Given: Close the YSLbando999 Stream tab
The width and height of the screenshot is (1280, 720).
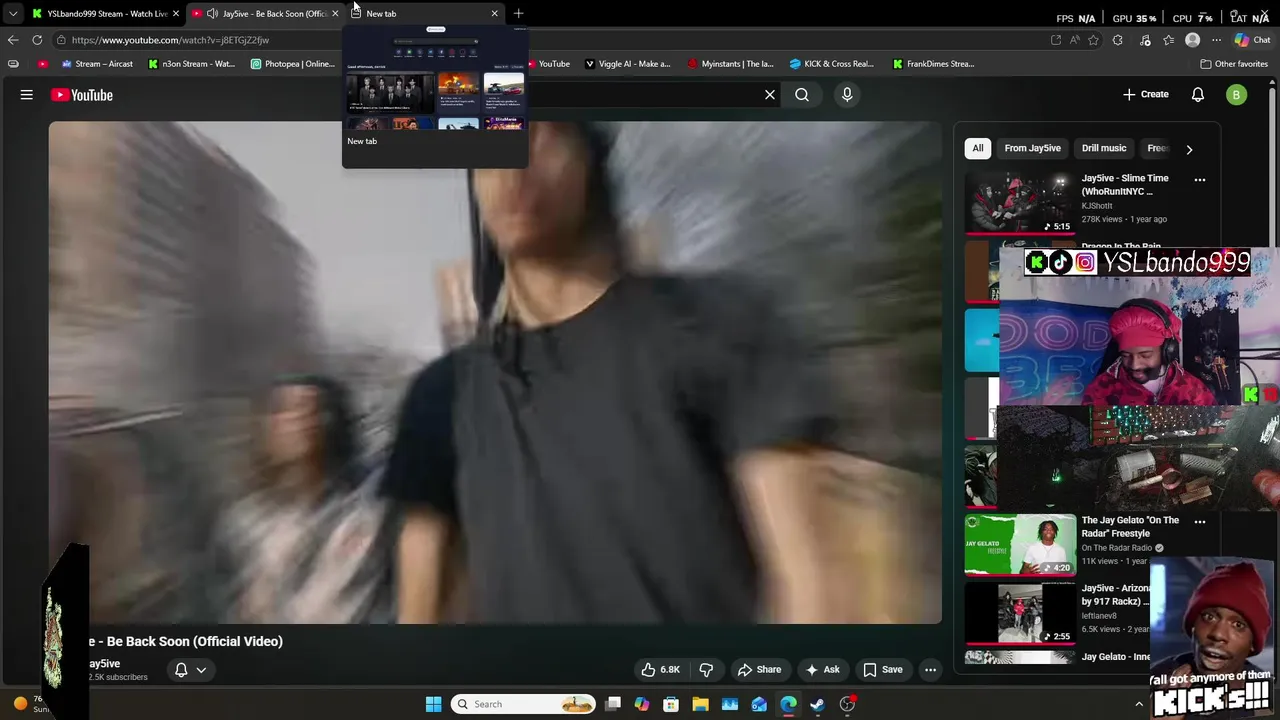Looking at the screenshot, I should 175,13.
